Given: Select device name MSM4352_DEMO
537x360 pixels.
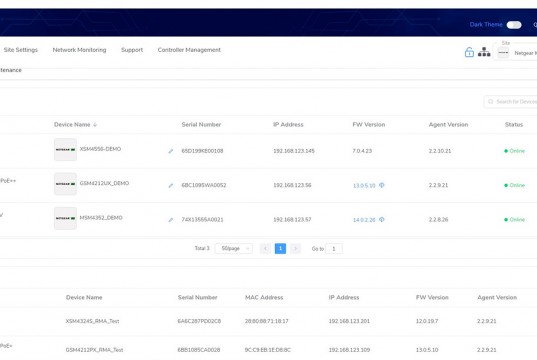Looking at the screenshot, I should [101, 218].
